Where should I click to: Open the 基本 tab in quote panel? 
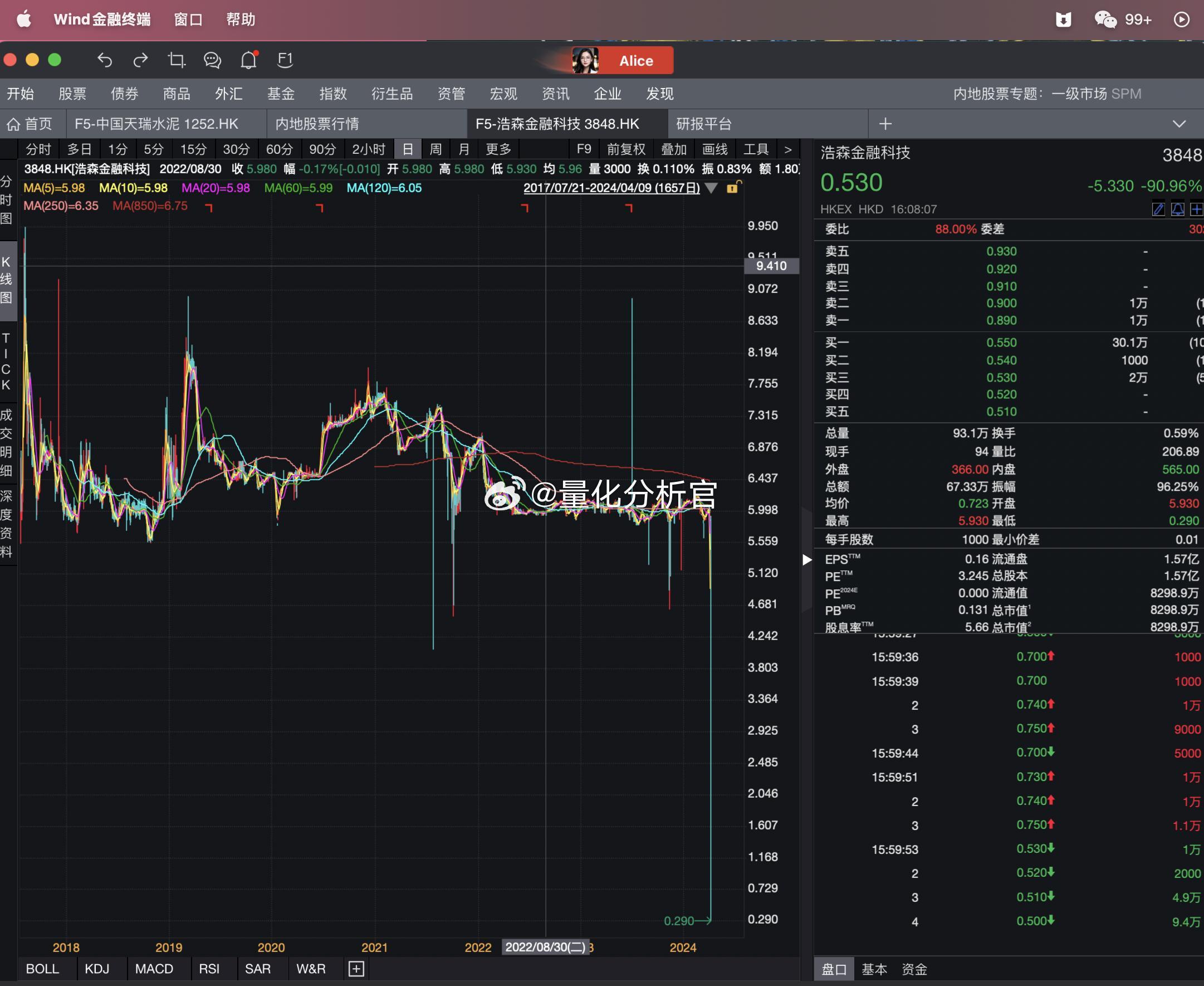click(x=874, y=969)
